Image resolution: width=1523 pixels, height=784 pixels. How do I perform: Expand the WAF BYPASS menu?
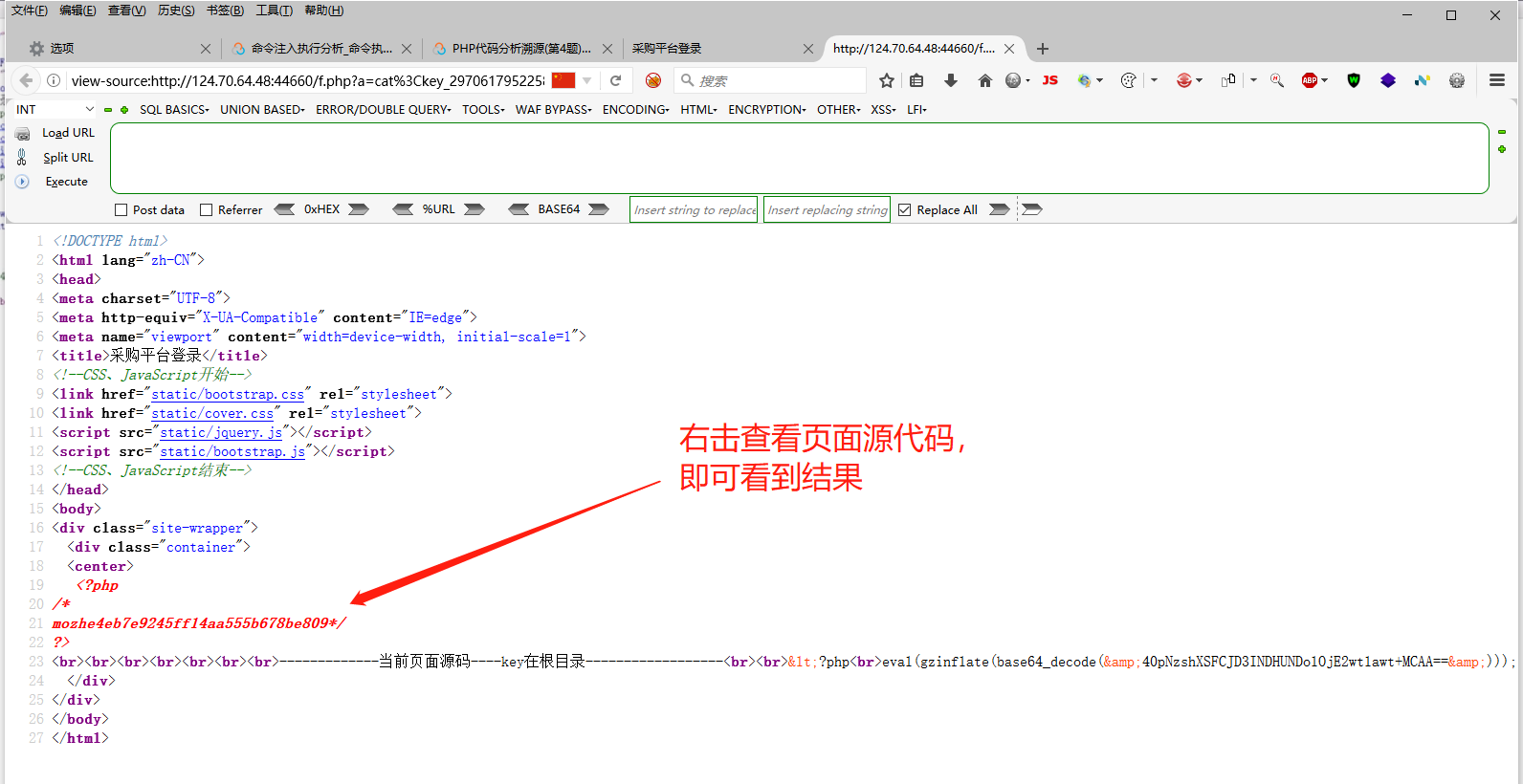coord(553,110)
